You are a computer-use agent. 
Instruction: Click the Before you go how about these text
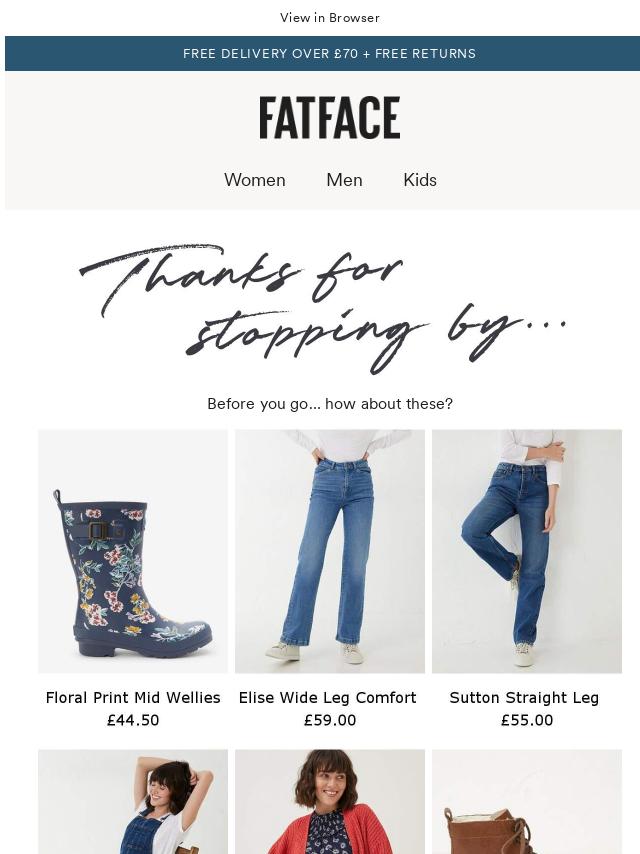(x=330, y=404)
